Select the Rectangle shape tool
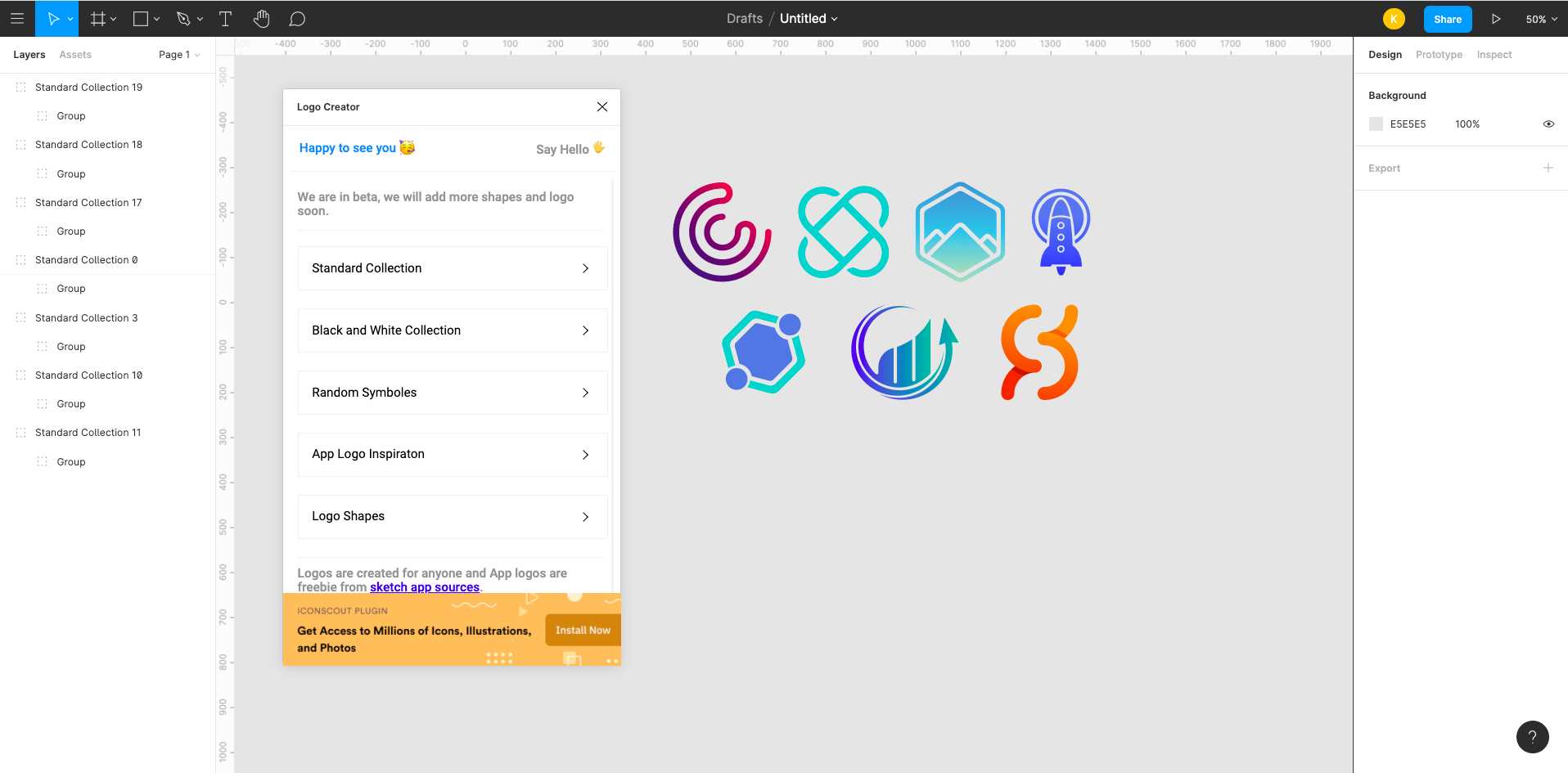Viewport: 1568px width, 773px height. tap(141, 18)
